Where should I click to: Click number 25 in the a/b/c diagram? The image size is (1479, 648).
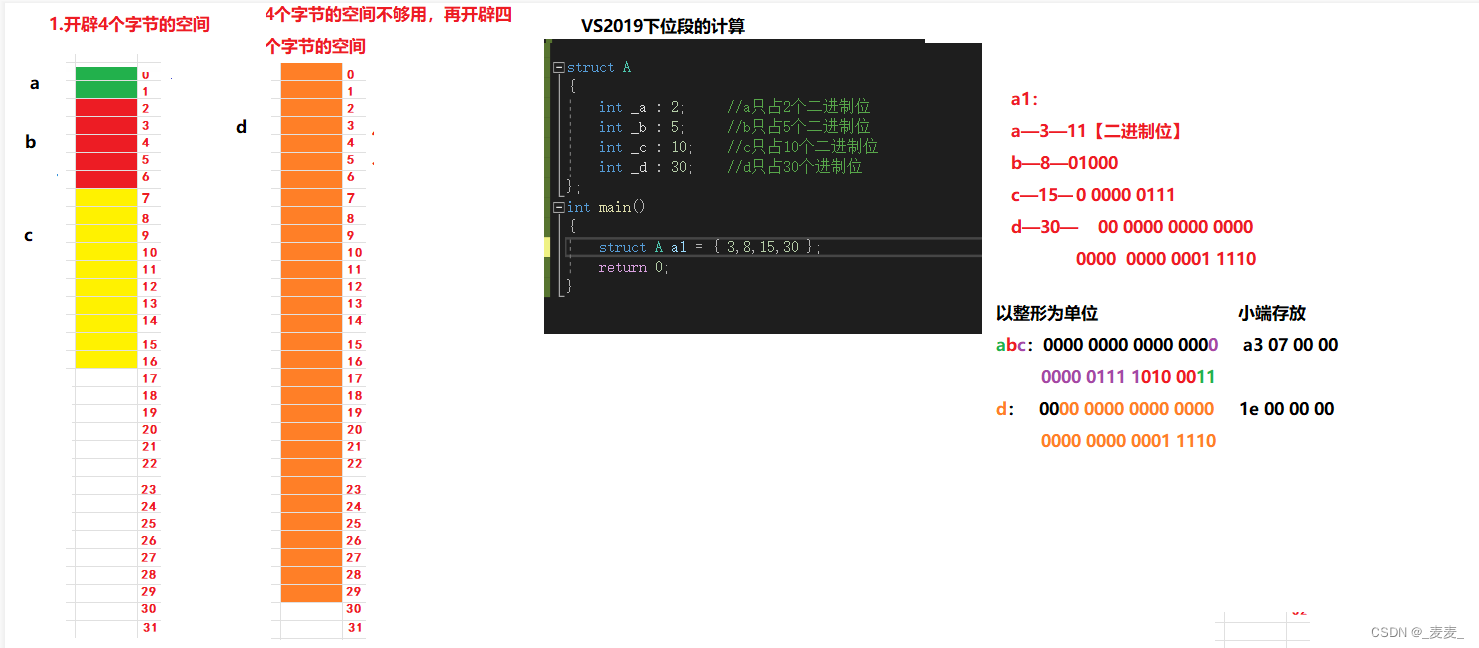pos(149,524)
